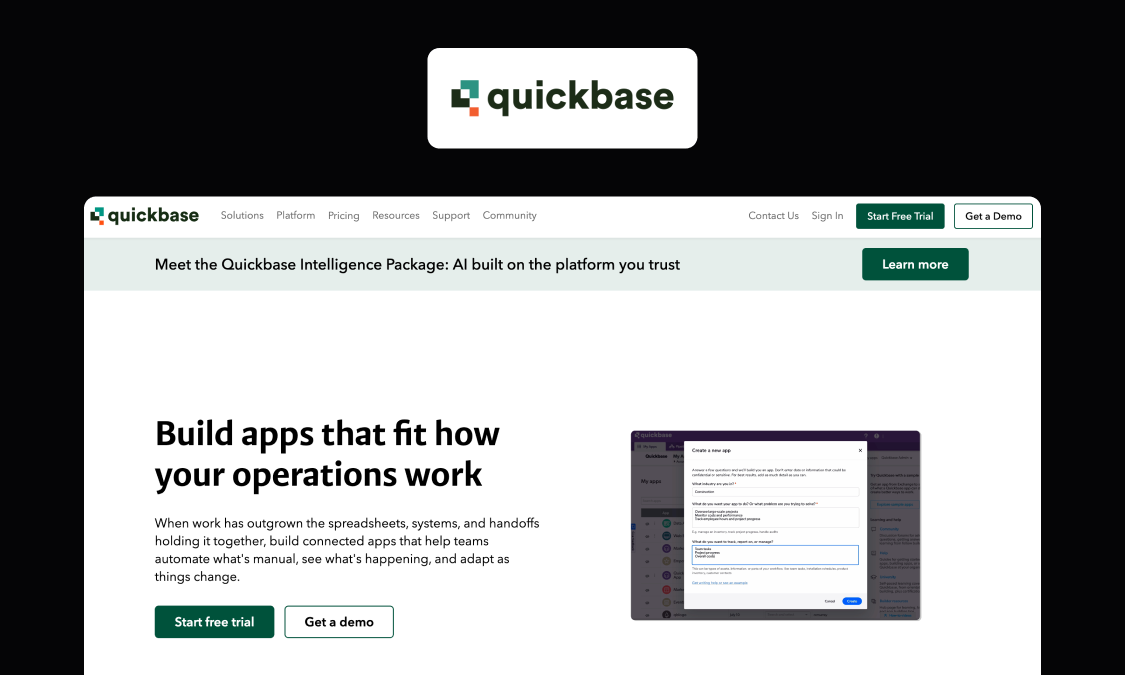
Task: Click the Contact Us link
Action: coord(773,215)
